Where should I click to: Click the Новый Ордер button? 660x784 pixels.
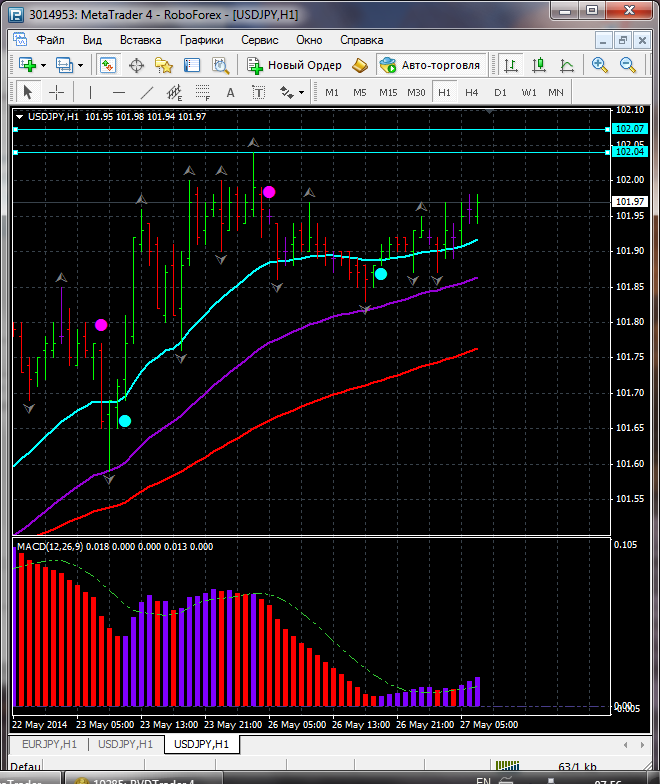294,65
